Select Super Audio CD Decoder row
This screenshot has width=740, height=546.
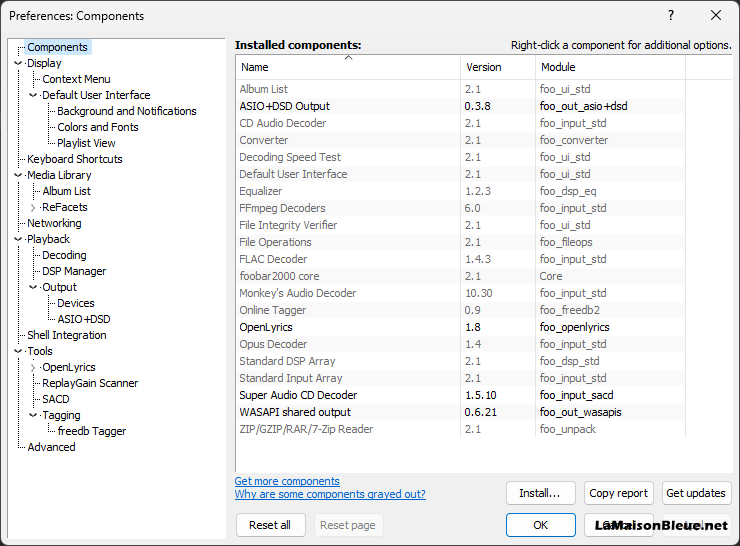(x=461, y=395)
